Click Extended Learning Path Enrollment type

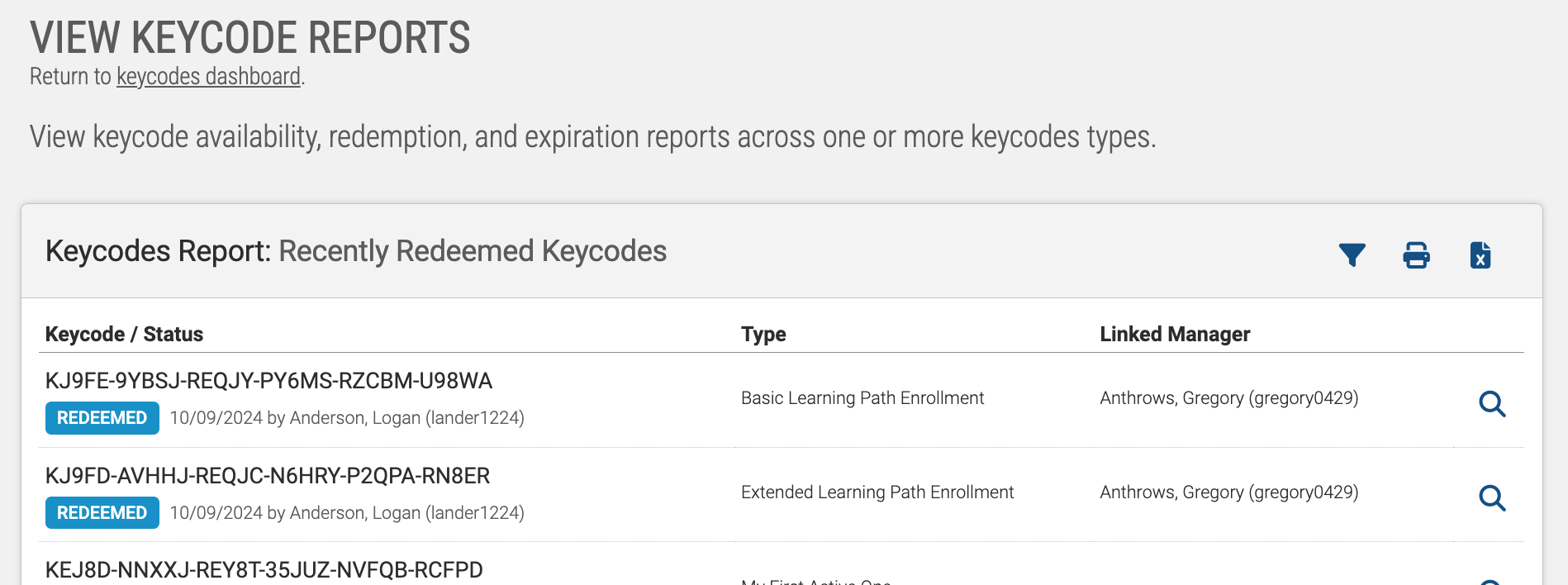(877, 492)
